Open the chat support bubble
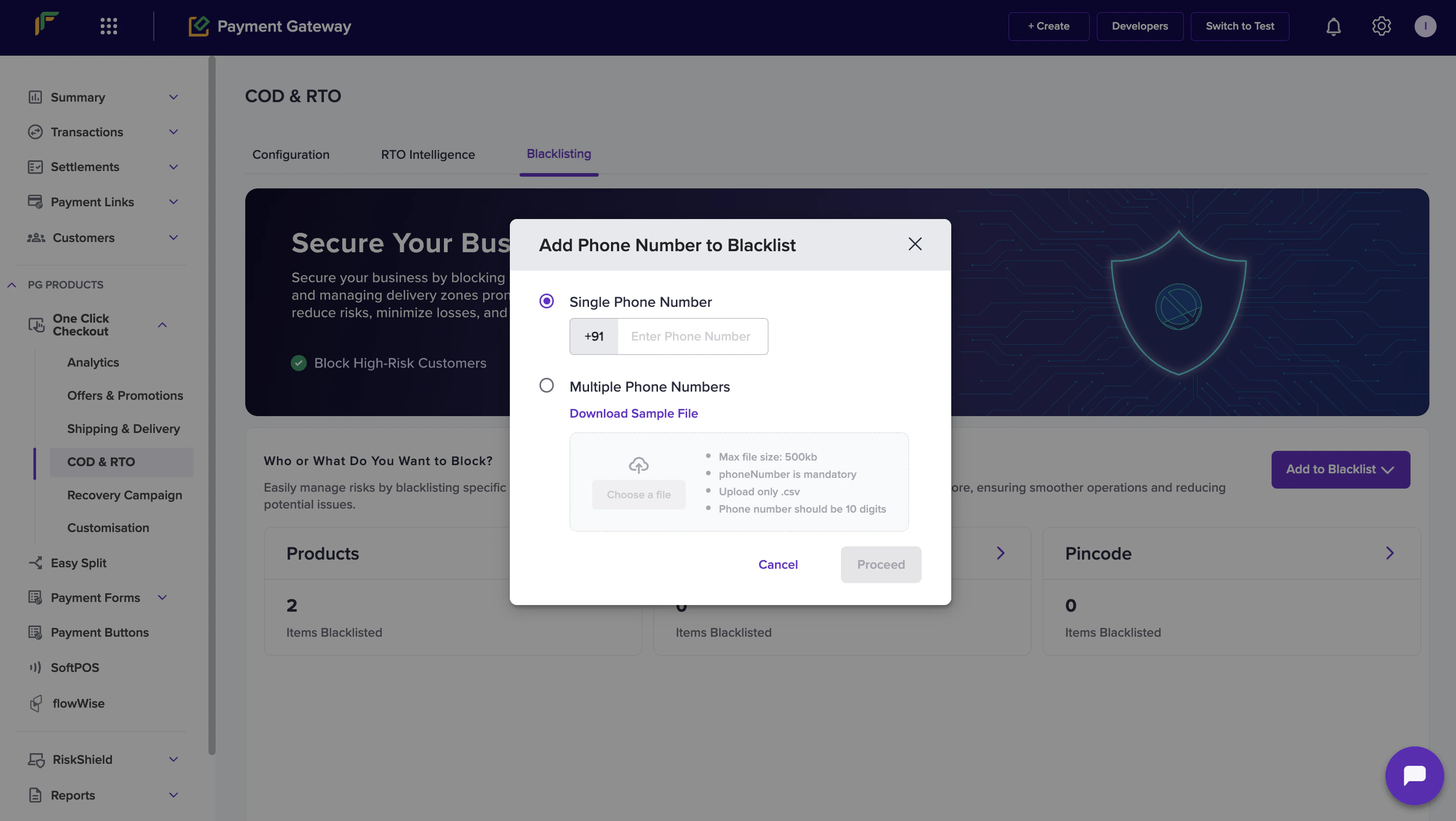Screen dimensions: 1456x821 point(1414,775)
